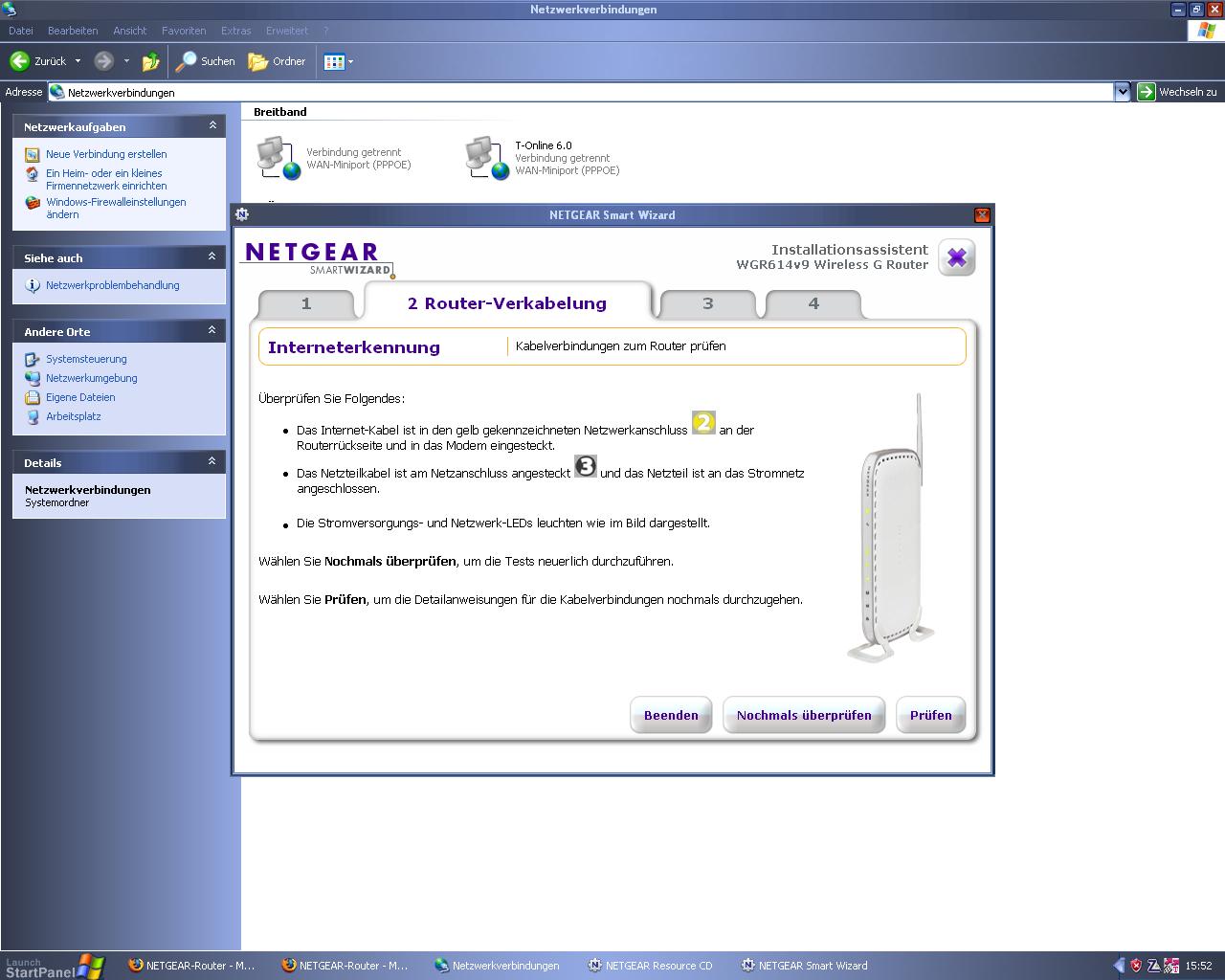The height and width of the screenshot is (980, 1225).
Task: Open Netzwerkproblembehandlung link
Action: click(113, 285)
